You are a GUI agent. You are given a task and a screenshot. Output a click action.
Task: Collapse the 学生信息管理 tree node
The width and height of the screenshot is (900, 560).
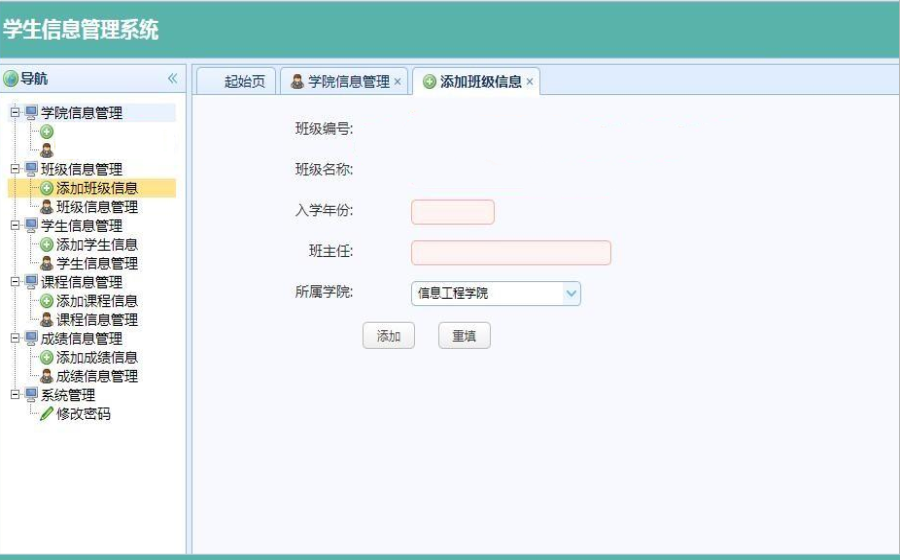coord(15,225)
